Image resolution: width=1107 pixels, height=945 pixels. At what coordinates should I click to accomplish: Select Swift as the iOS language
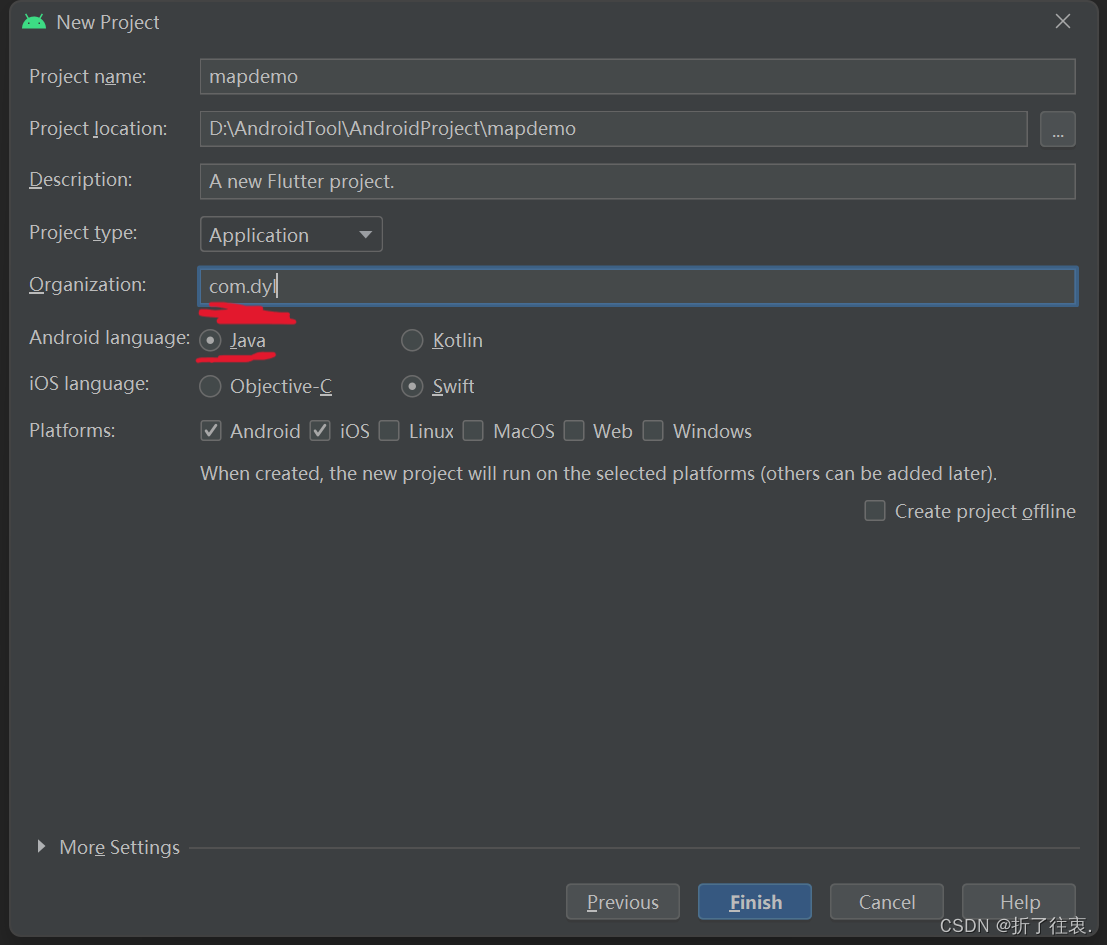[x=412, y=387]
